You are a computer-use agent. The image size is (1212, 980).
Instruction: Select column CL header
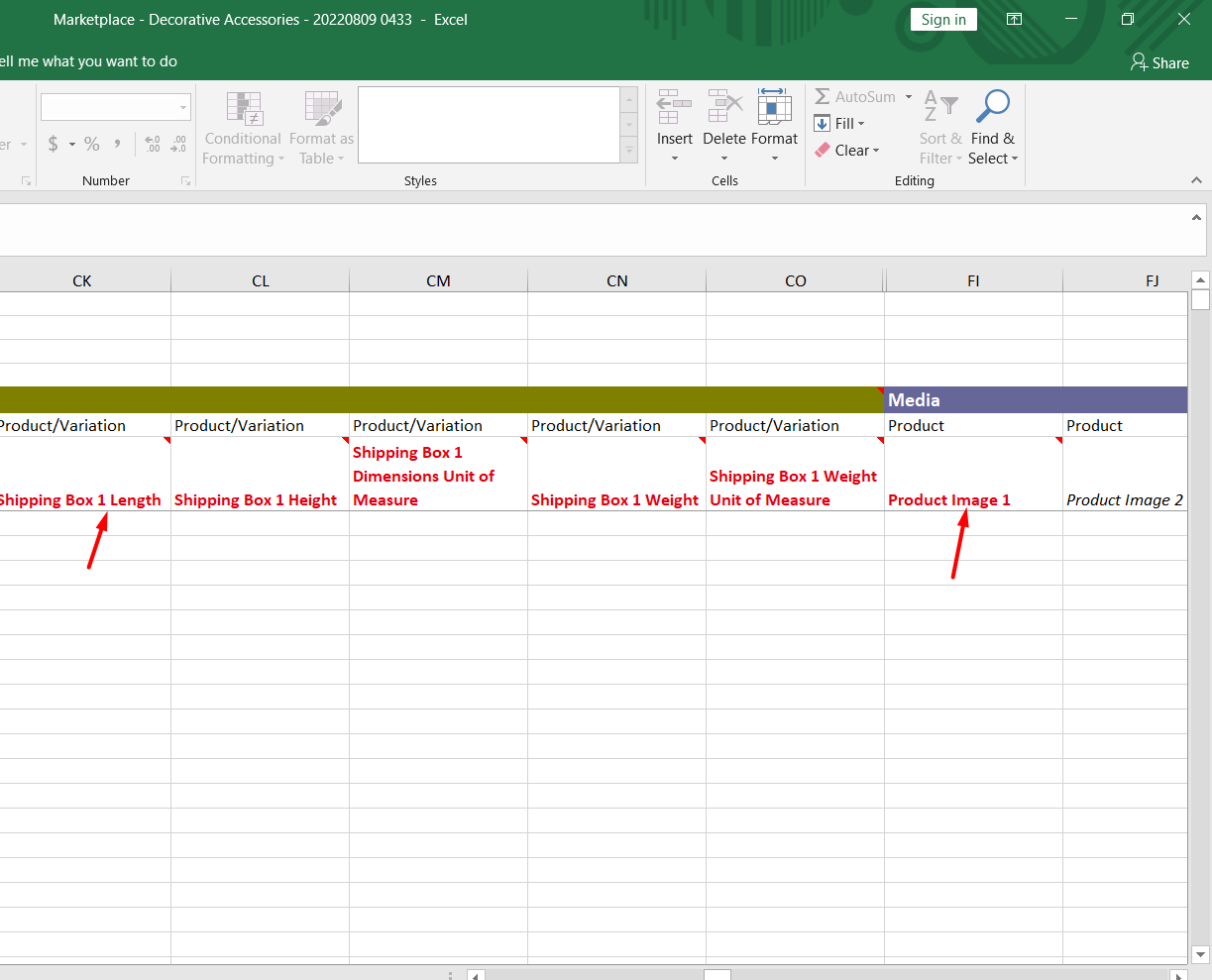261,280
